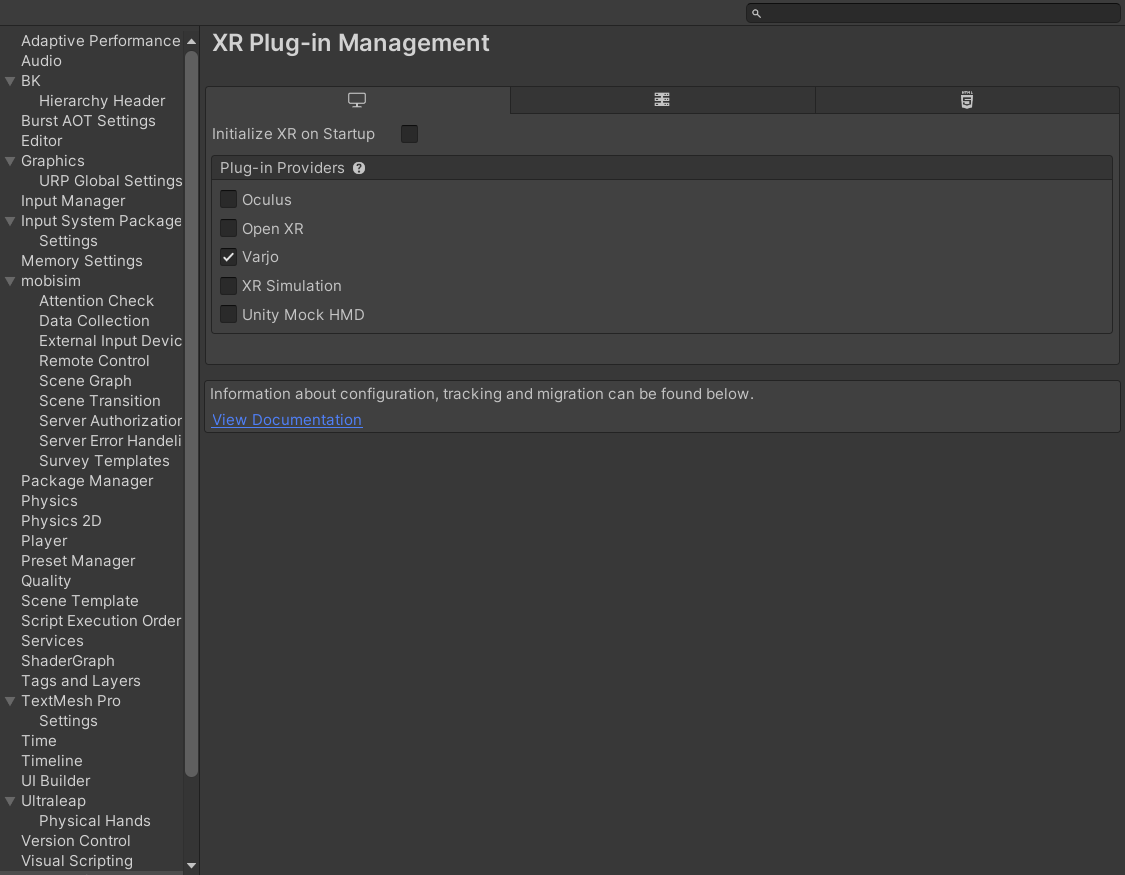Select URP Global Settings
The width and height of the screenshot is (1125, 875).
coord(110,181)
